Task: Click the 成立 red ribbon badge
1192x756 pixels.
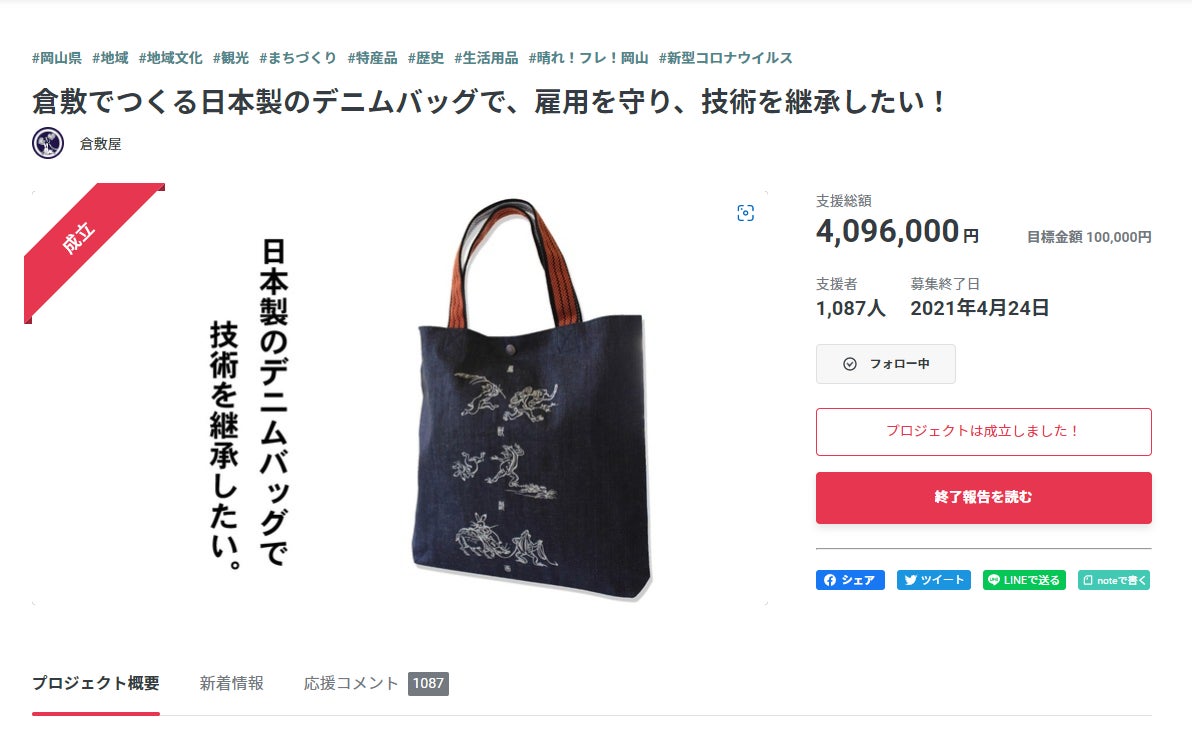Action: pyautogui.click(x=84, y=243)
